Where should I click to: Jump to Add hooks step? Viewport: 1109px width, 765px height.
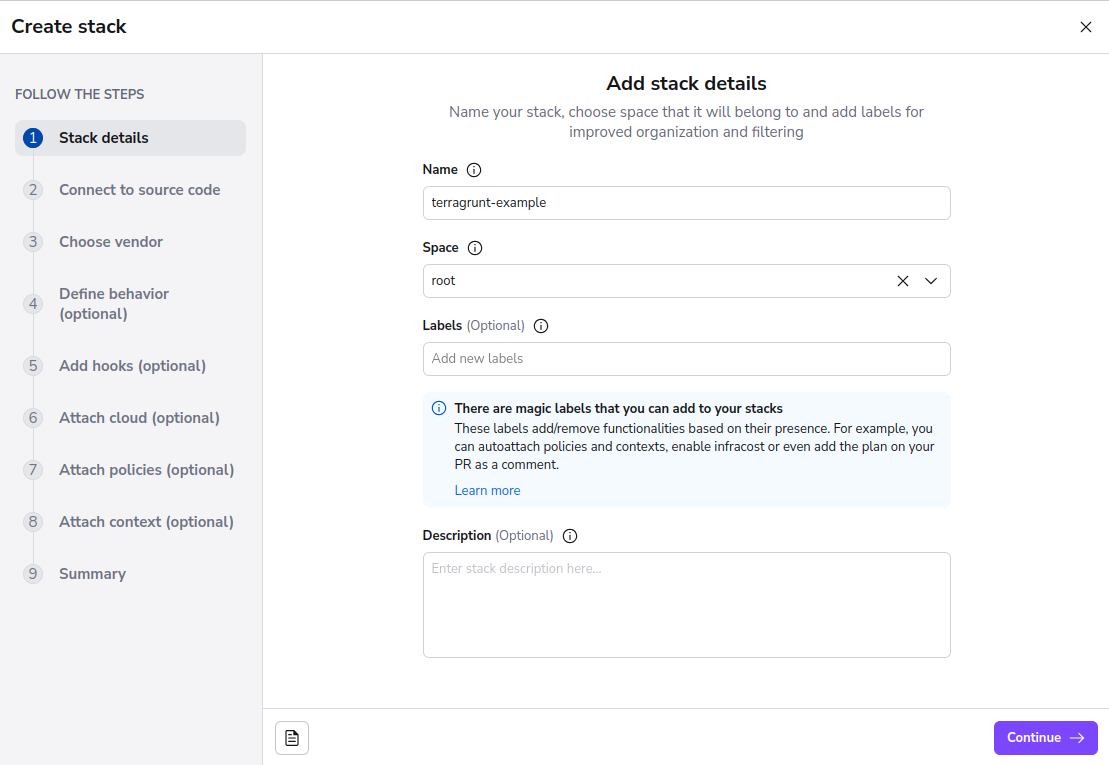tap(132, 366)
